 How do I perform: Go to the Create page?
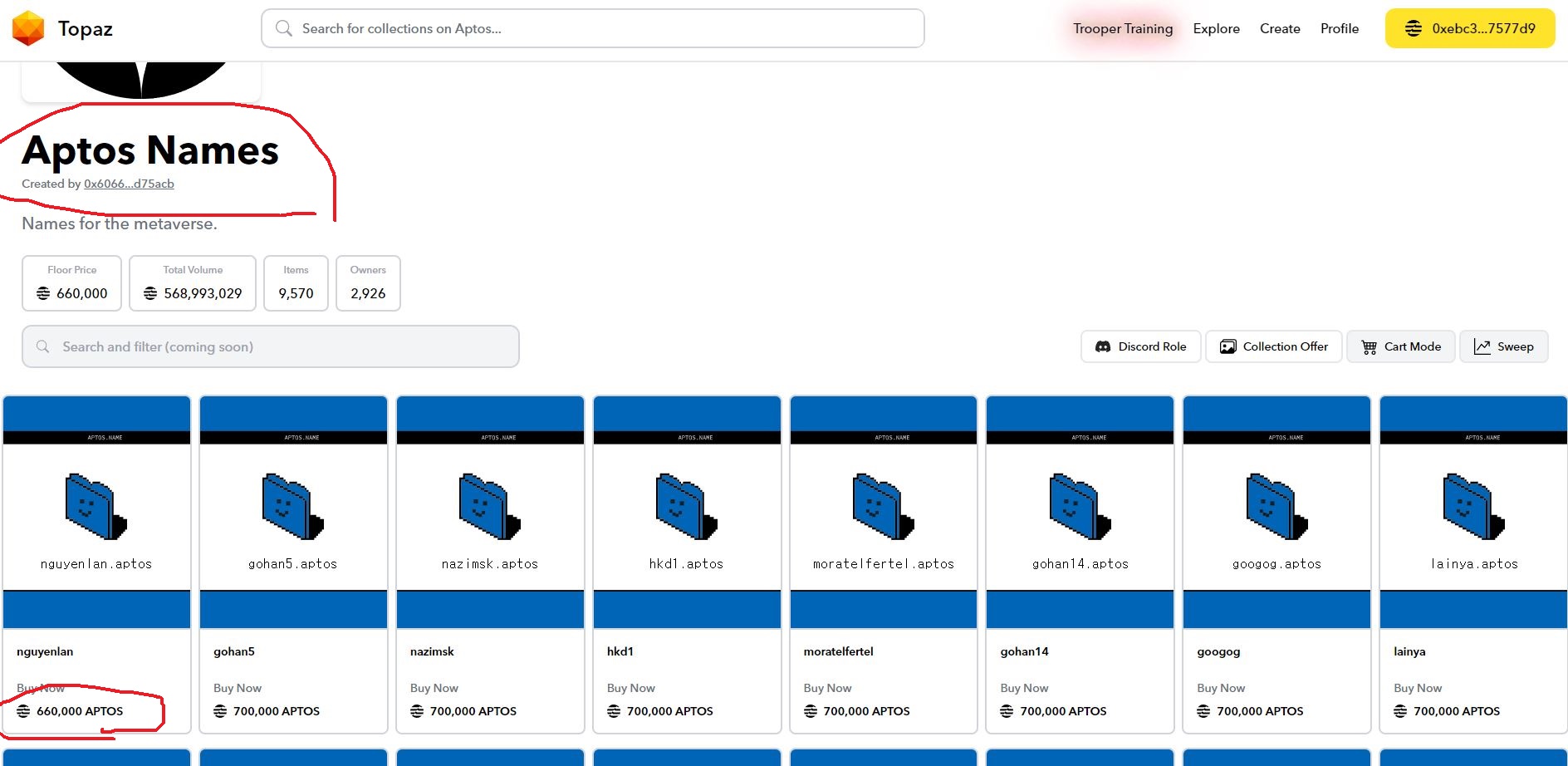click(1280, 28)
